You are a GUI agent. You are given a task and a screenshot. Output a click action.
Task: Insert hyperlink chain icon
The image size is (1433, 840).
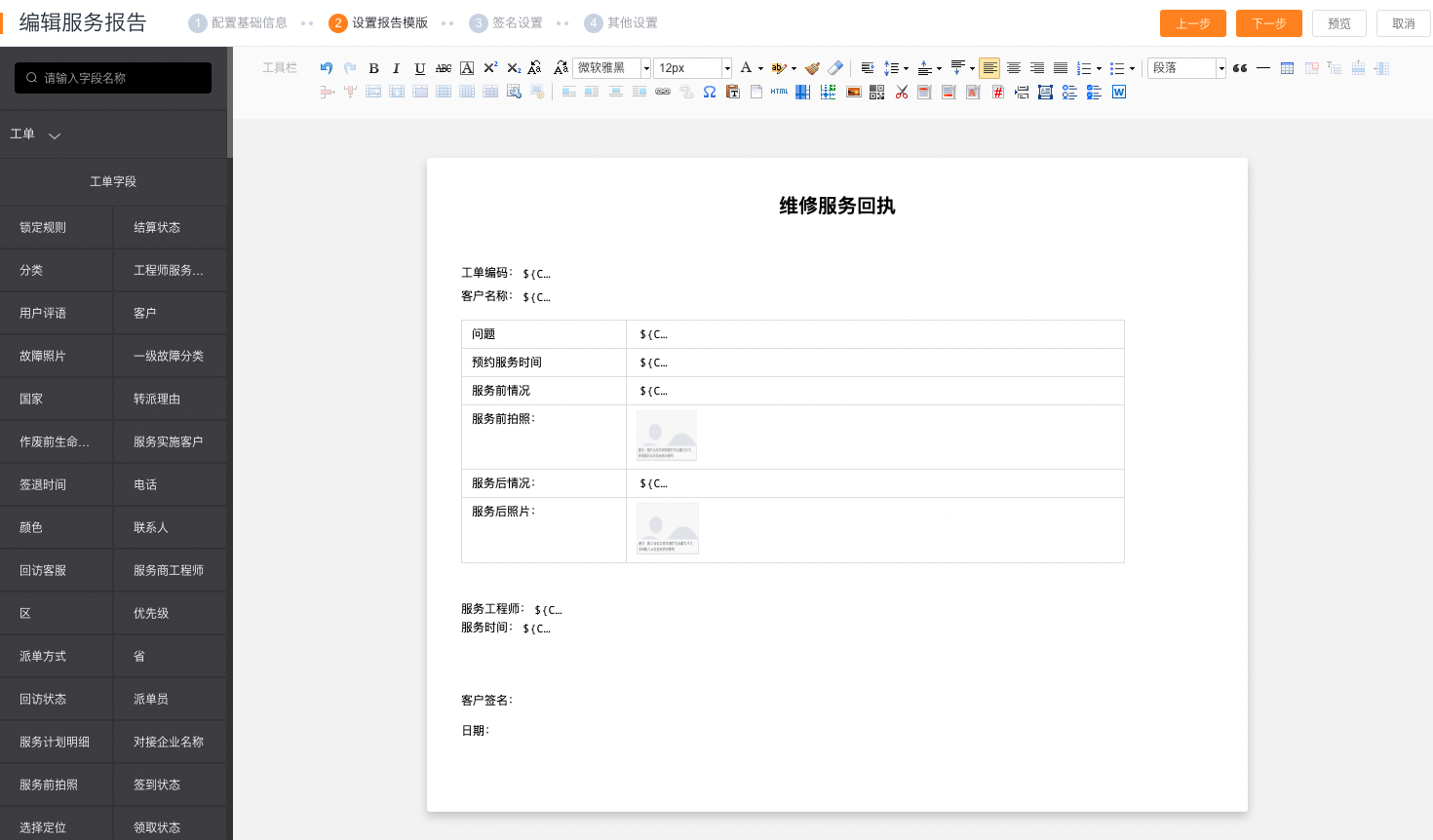pos(663,92)
